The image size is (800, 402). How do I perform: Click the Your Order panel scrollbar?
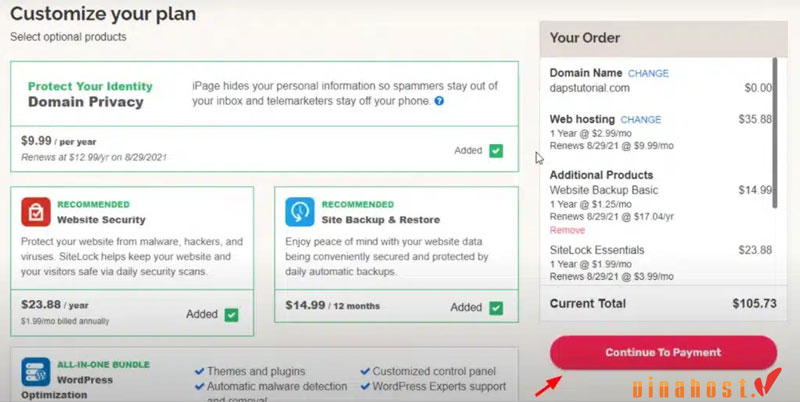(776, 150)
